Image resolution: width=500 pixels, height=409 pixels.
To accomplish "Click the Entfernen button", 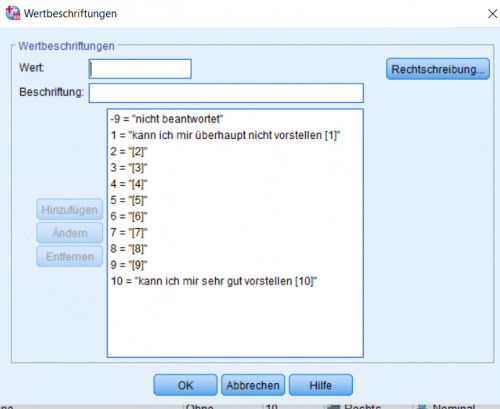I will 69,256.
